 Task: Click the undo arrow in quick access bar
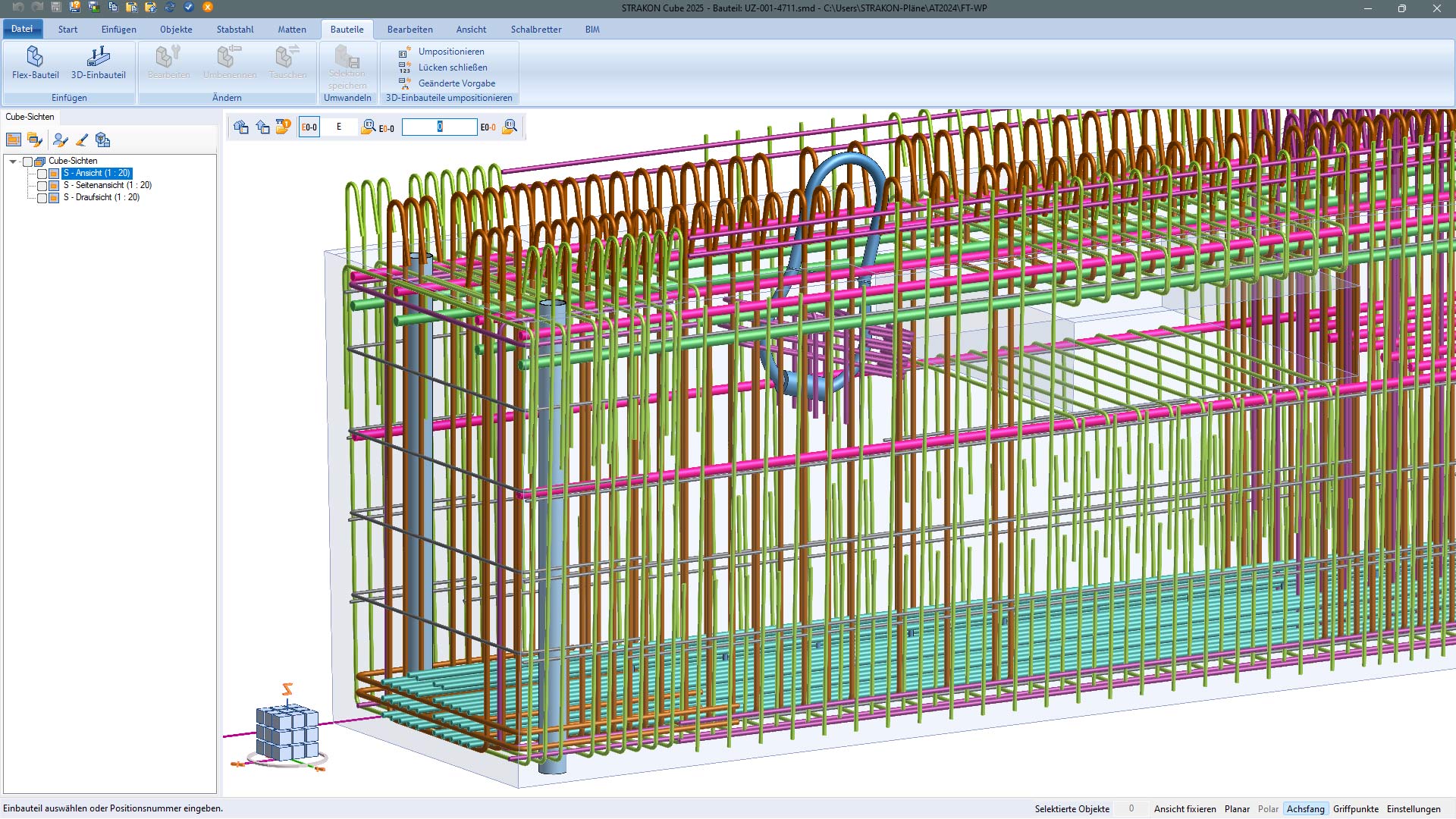coord(18,8)
